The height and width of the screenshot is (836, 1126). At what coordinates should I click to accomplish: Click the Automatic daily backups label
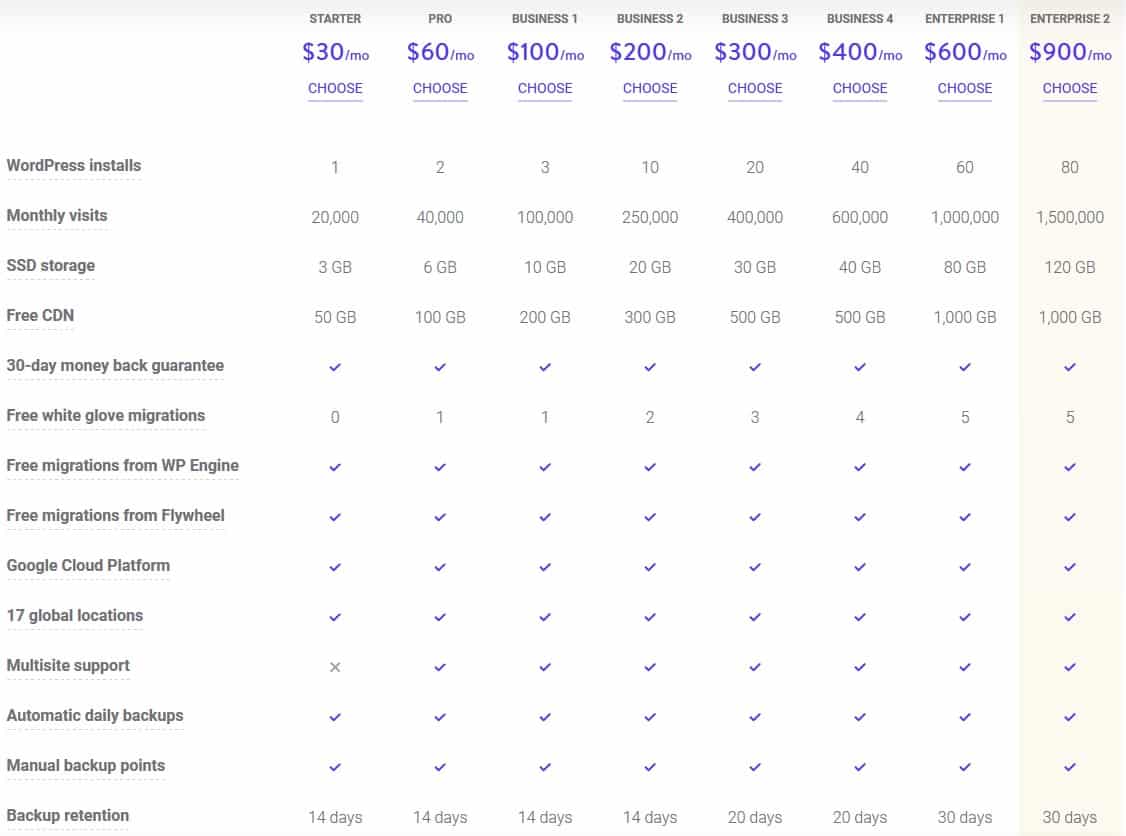95,715
